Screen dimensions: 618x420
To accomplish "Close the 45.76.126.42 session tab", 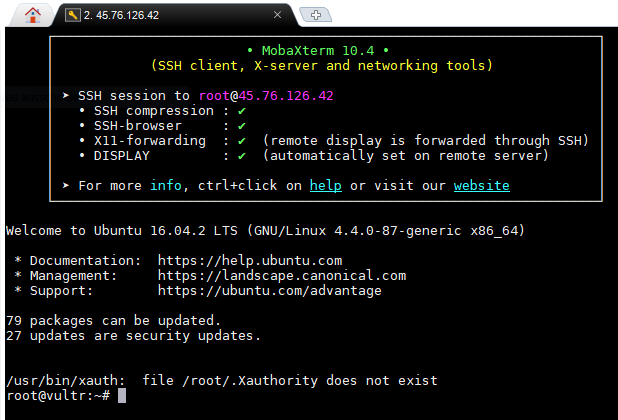I will coord(277,15).
